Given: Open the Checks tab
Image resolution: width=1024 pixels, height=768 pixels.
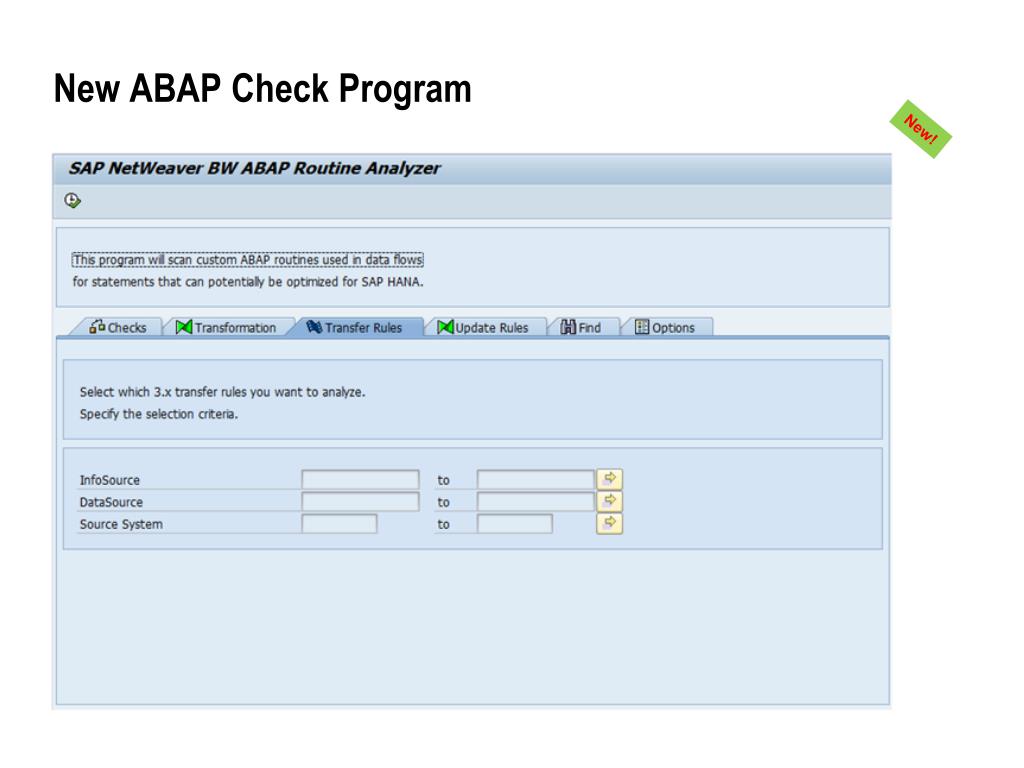Looking at the screenshot, I should [118, 327].
